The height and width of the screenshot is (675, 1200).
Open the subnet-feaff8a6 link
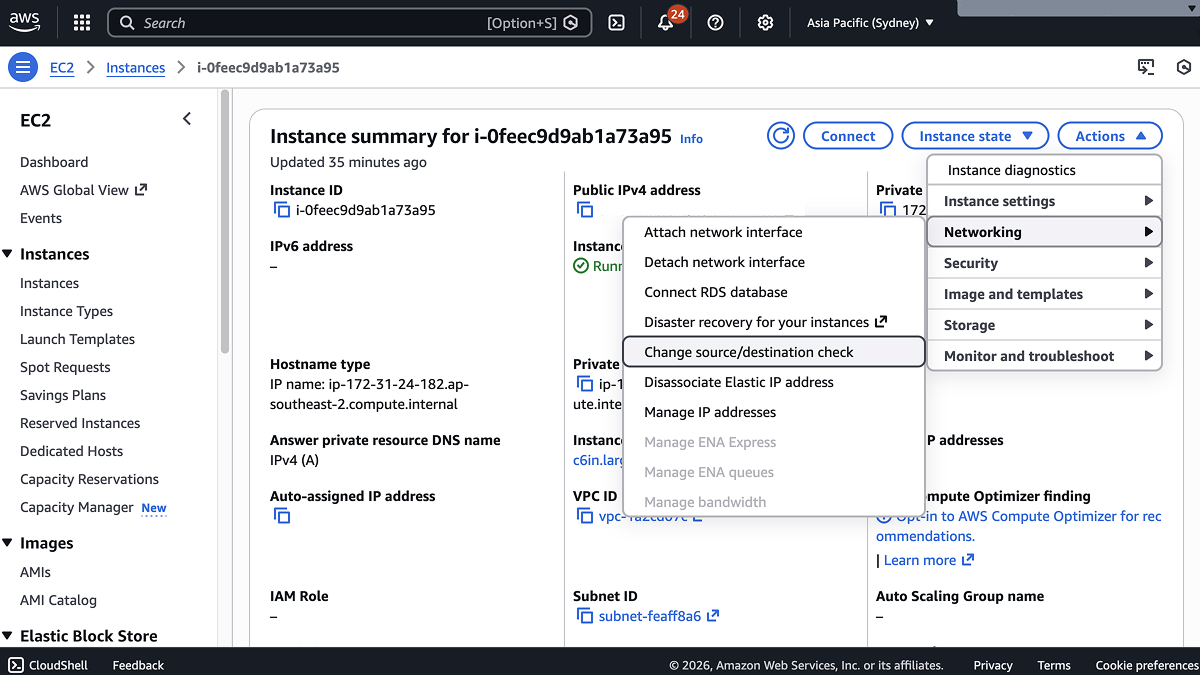pos(648,615)
